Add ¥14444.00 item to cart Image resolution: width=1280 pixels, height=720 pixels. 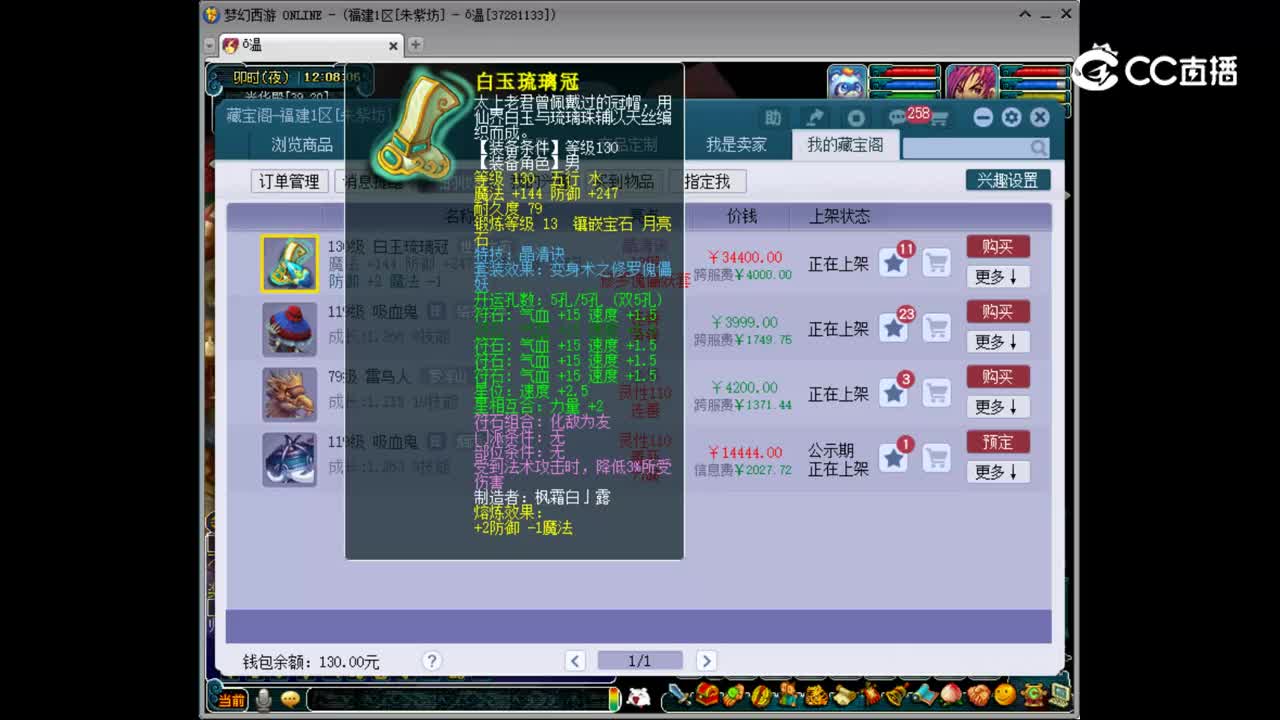[936, 459]
